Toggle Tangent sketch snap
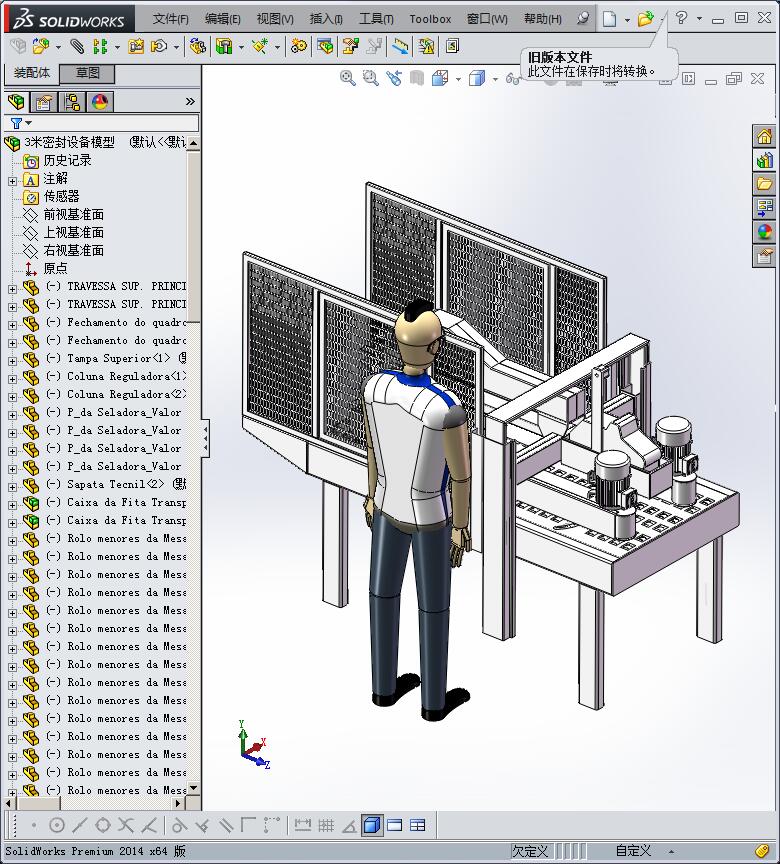Viewport: 780px width, 864px height. click(179, 825)
